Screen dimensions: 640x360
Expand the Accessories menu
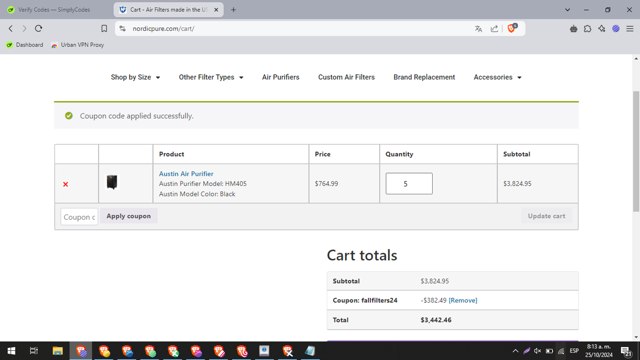(x=497, y=77)
